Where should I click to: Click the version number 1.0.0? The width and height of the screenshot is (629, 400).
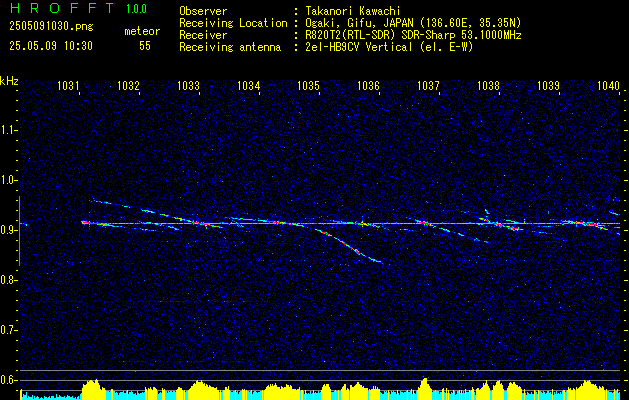(136, 8)
